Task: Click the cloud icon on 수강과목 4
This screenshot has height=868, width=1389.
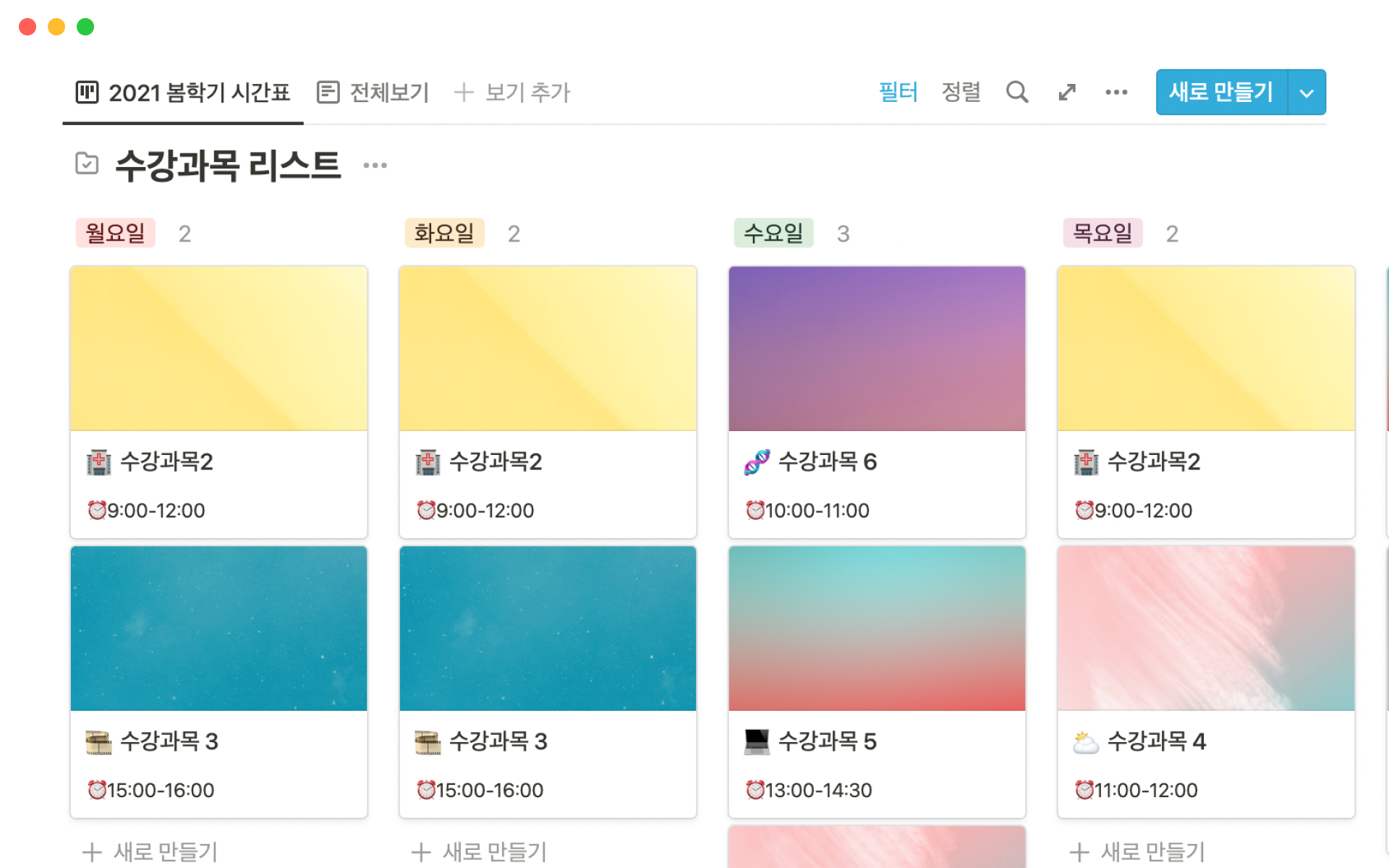Action: [1085, 742]
